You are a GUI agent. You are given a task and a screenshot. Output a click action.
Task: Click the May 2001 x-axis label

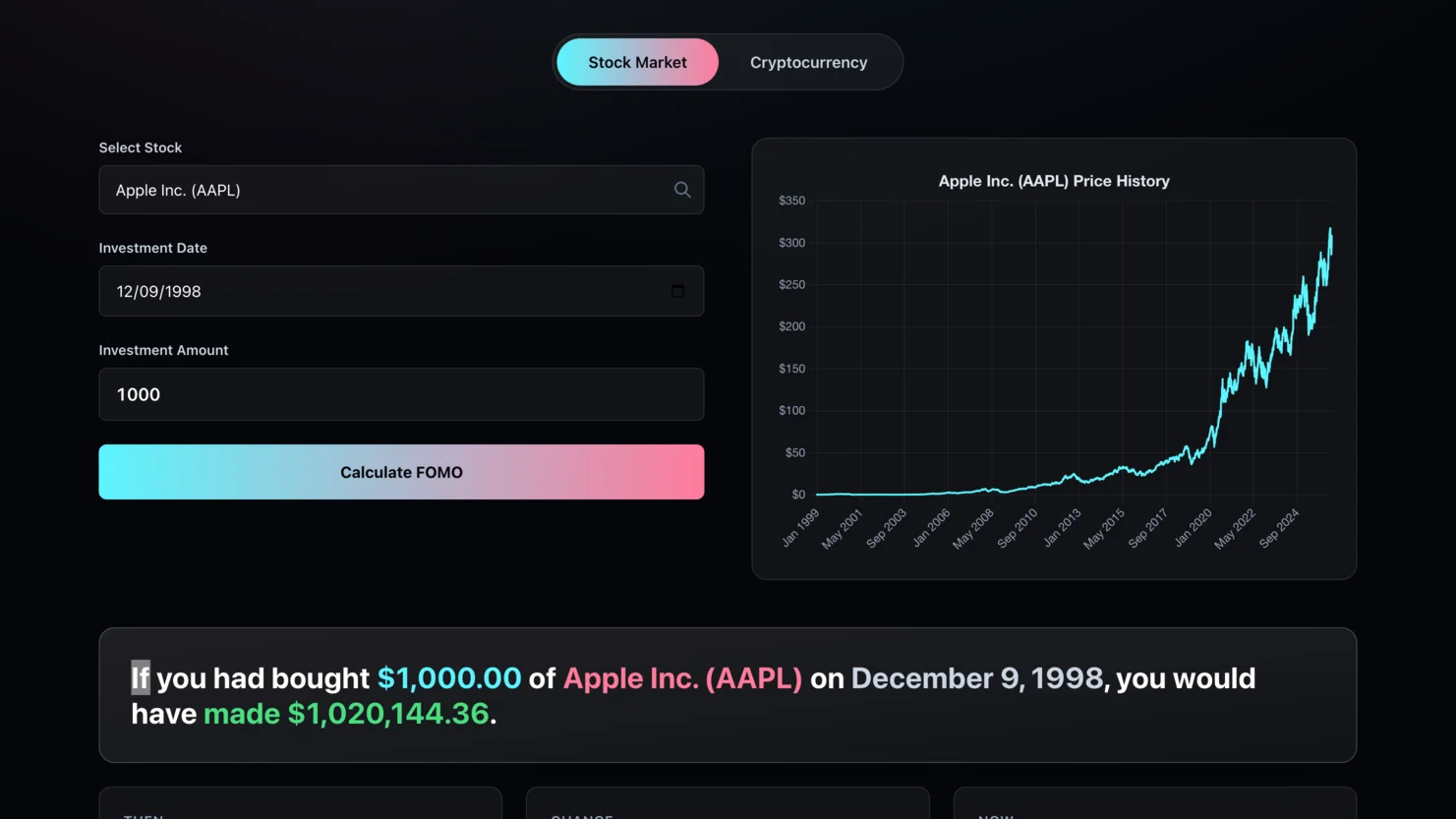[843, 529]
